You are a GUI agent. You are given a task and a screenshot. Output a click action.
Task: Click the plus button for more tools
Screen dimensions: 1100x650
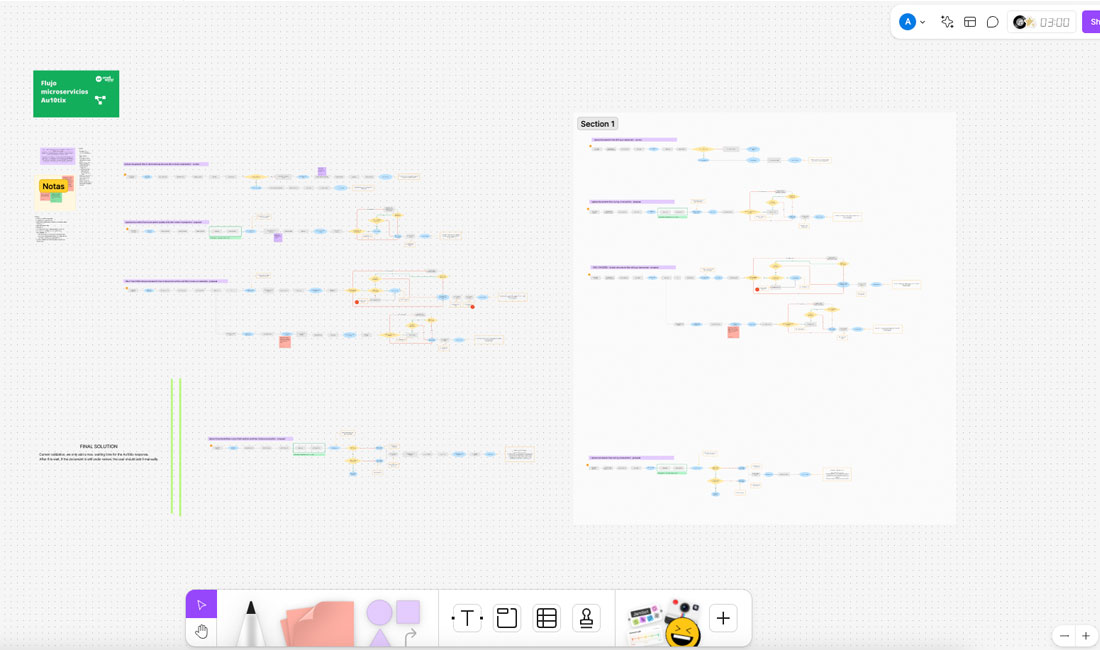[x=723, y=618]
